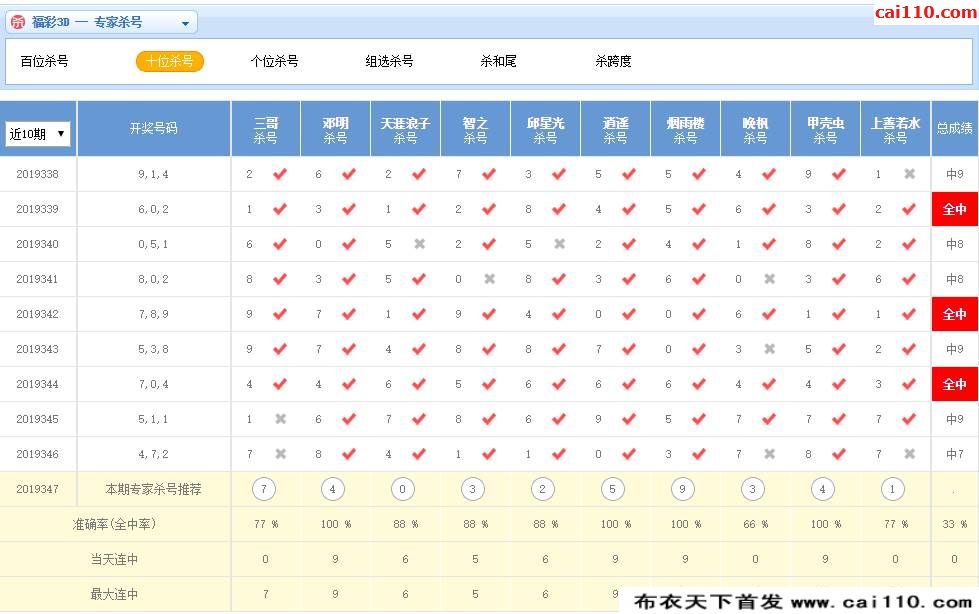Click the dropdown arrow next to 专家杀号

[185, 24]
